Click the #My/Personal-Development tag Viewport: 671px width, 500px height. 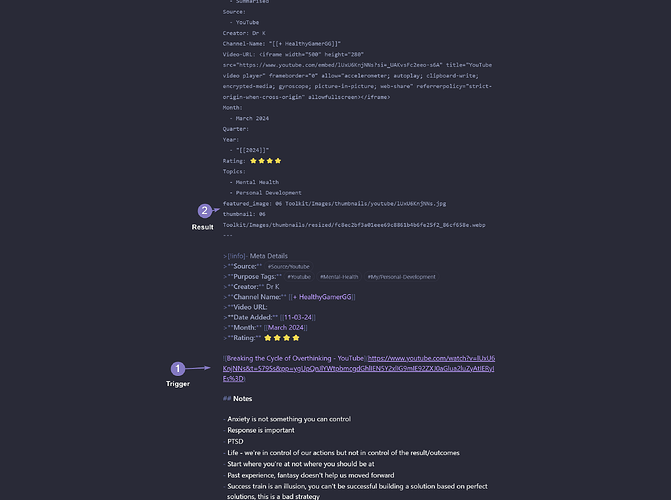(401, 277)
